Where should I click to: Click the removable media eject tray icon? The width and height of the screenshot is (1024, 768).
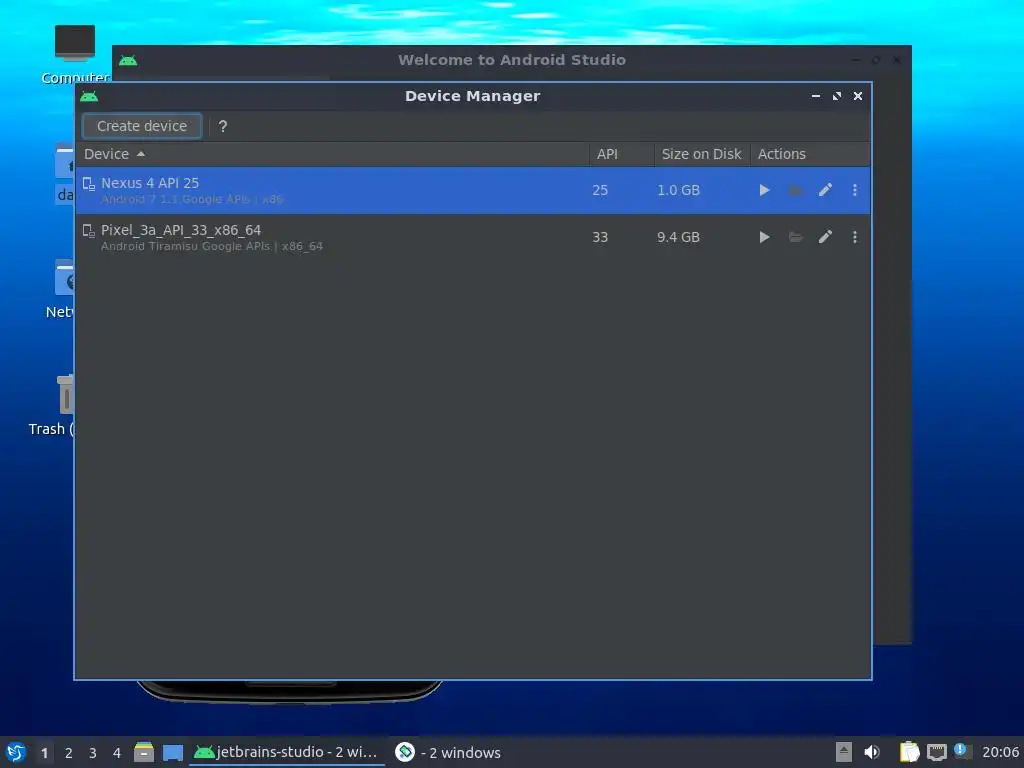(x=844, y=752)
